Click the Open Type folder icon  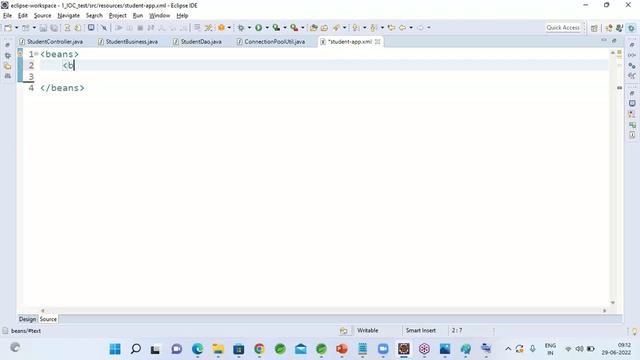coord(313,28)
